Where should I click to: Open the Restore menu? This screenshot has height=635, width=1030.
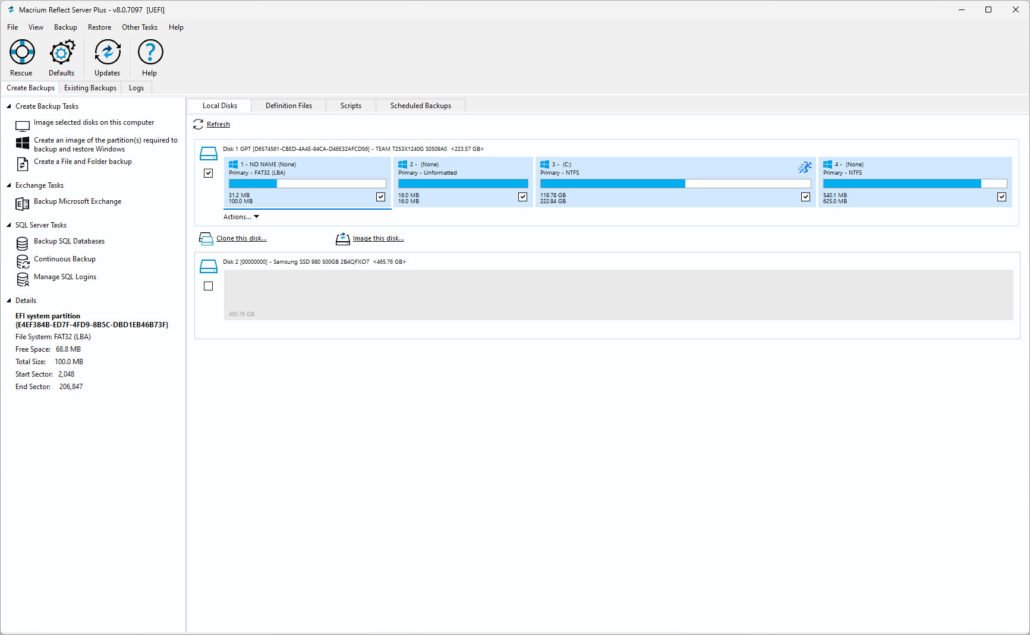(x=99, y=27)
